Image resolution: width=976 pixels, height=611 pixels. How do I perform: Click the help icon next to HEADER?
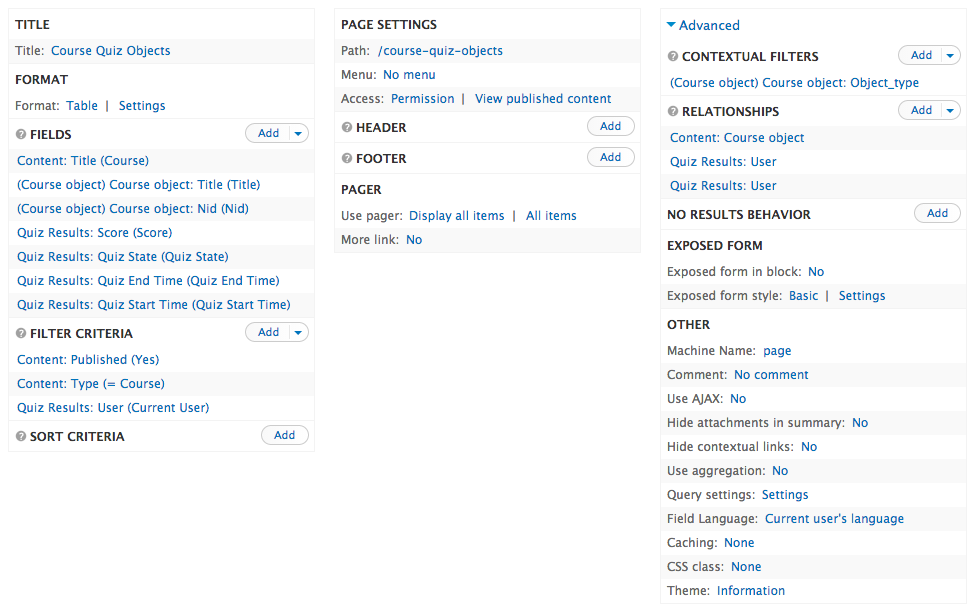point(347,128)
